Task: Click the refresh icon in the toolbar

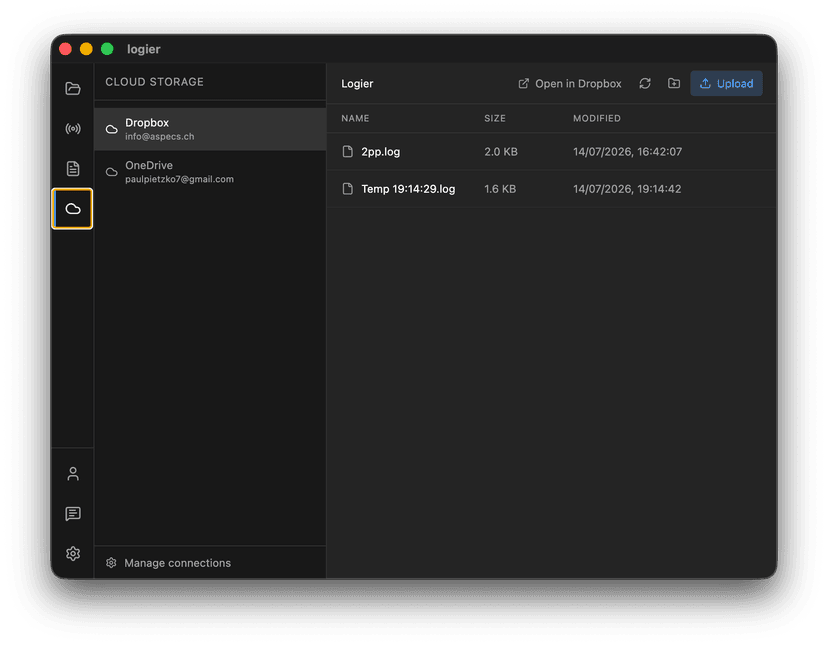Action: (645, 83)
